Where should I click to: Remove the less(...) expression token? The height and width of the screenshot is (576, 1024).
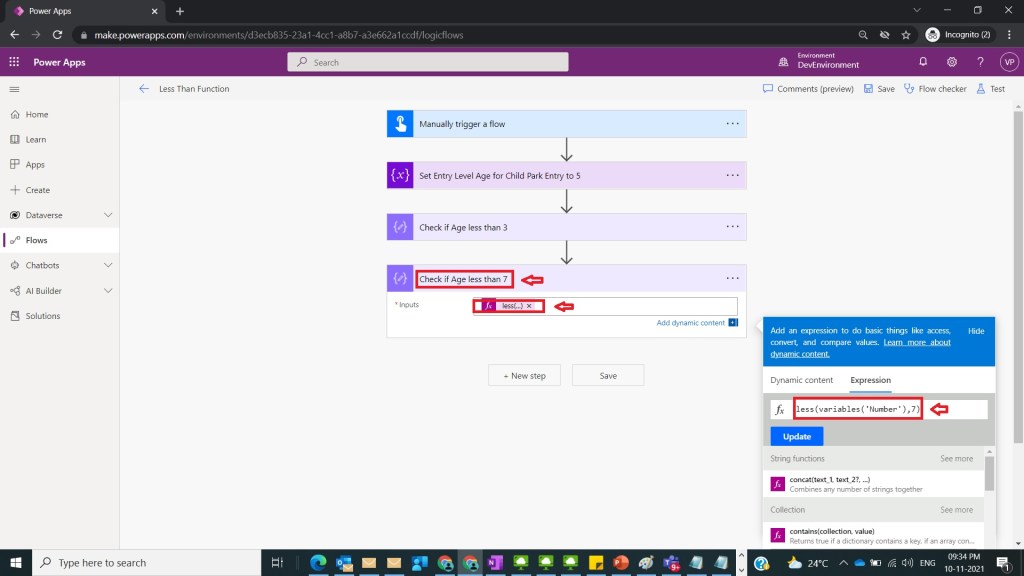pyautogui.click(x=529, y=306)
